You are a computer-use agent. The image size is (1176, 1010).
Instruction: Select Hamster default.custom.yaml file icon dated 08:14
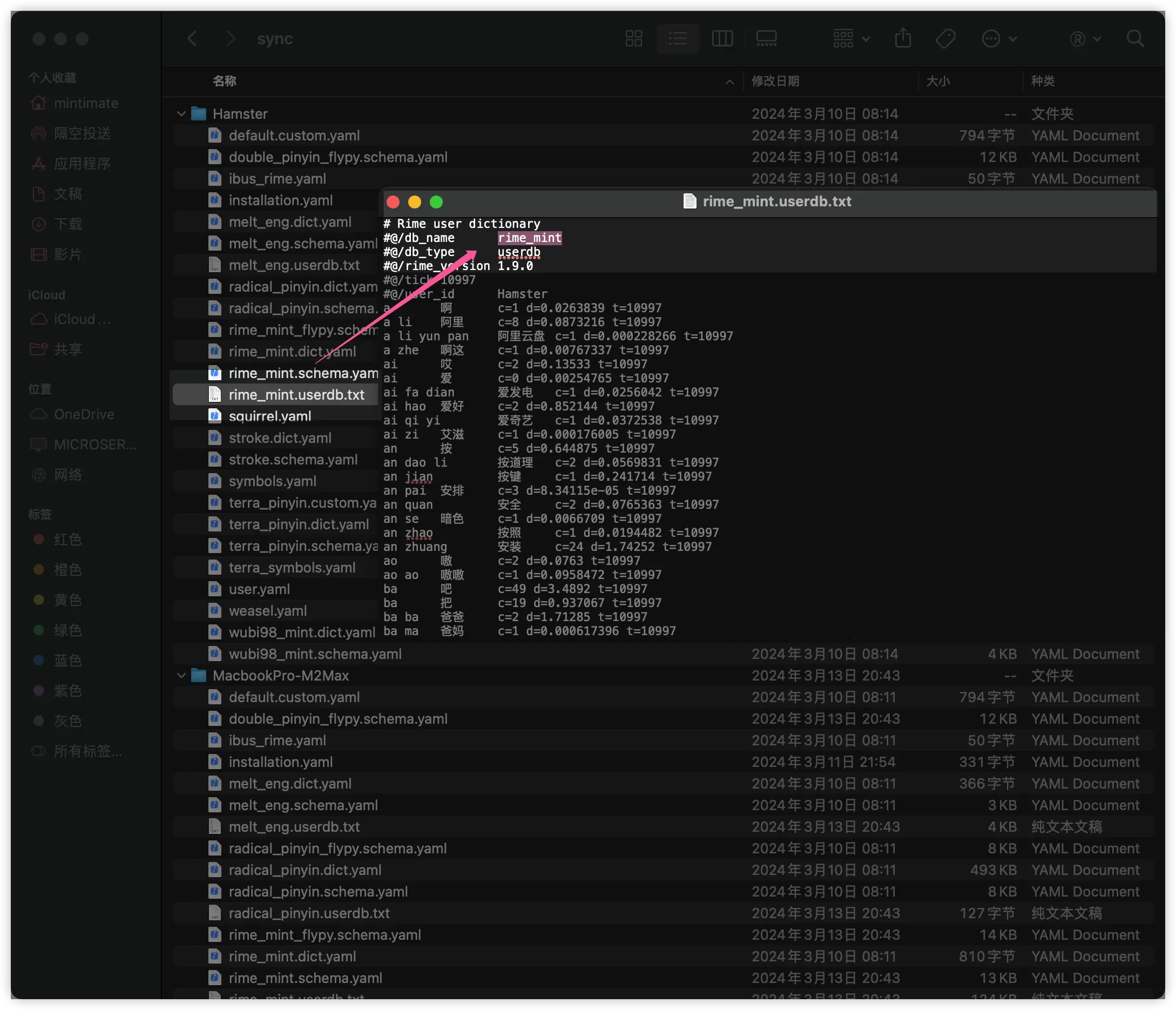(214, 135)
